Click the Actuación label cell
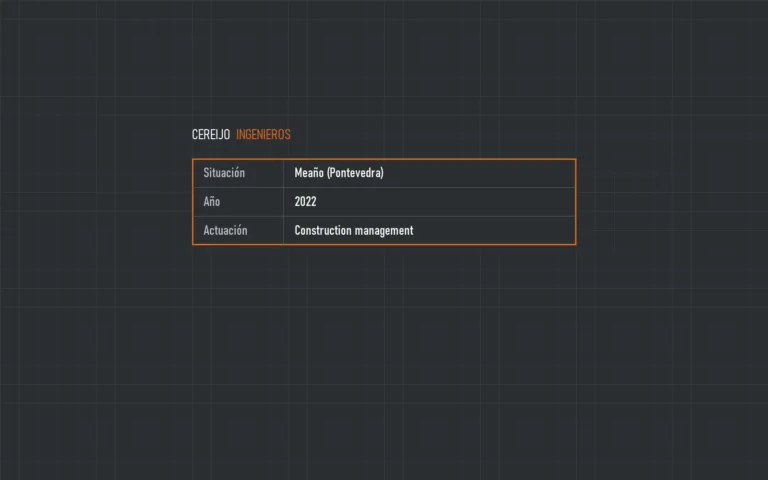The height and width of the screenshot is (480, 768). (238, 230)
